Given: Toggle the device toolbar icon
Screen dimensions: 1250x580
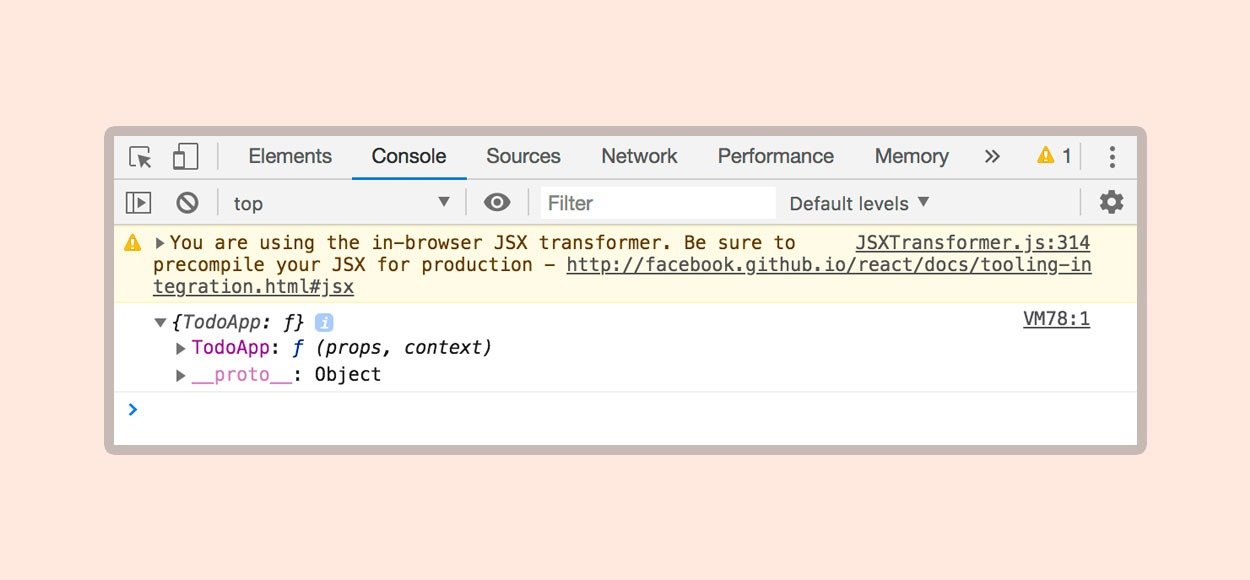Looking at the screenshot, I should (185, 157).
